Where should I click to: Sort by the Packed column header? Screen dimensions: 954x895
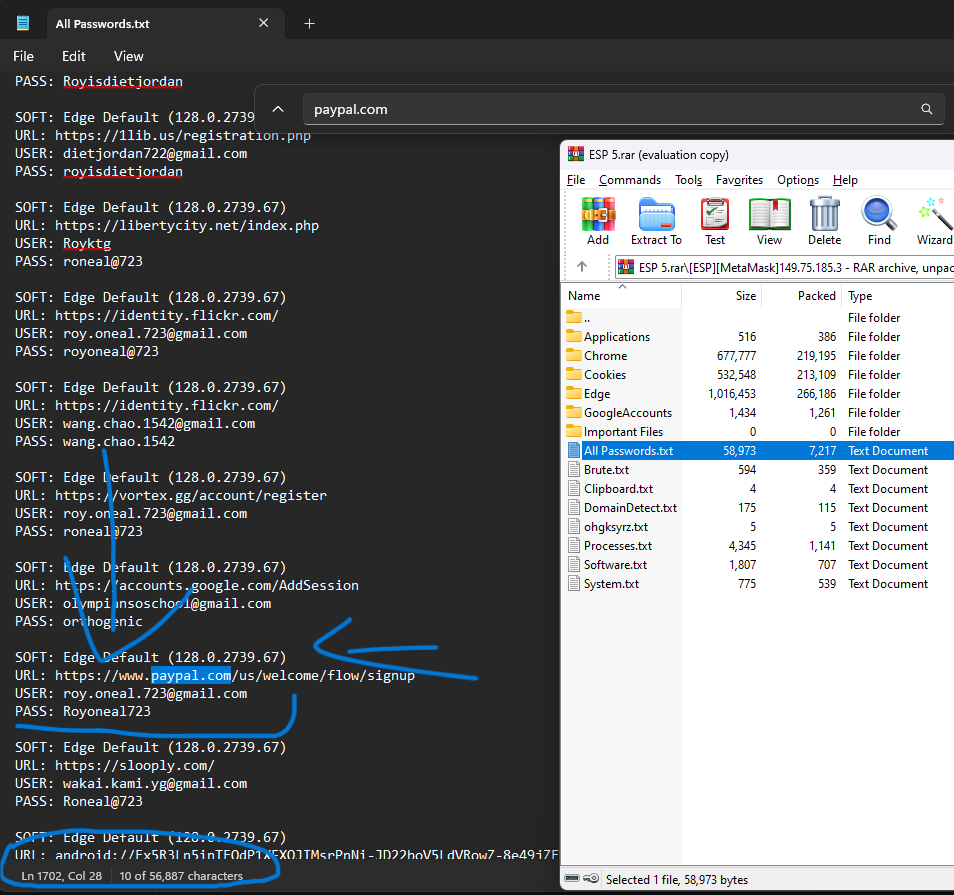[801, 296]
